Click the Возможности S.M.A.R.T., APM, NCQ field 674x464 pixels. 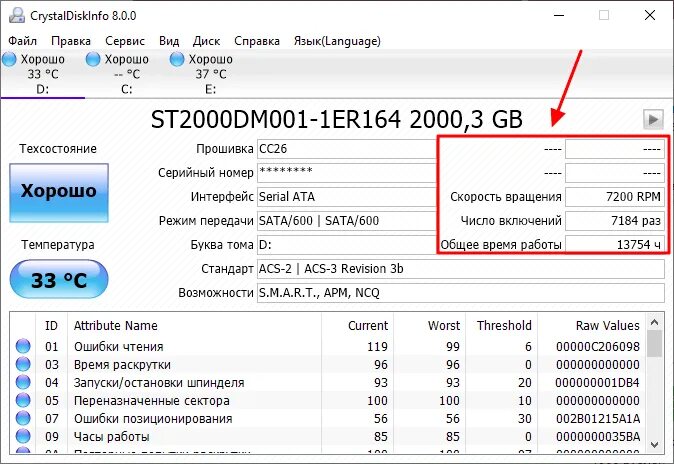pos(461,293)
